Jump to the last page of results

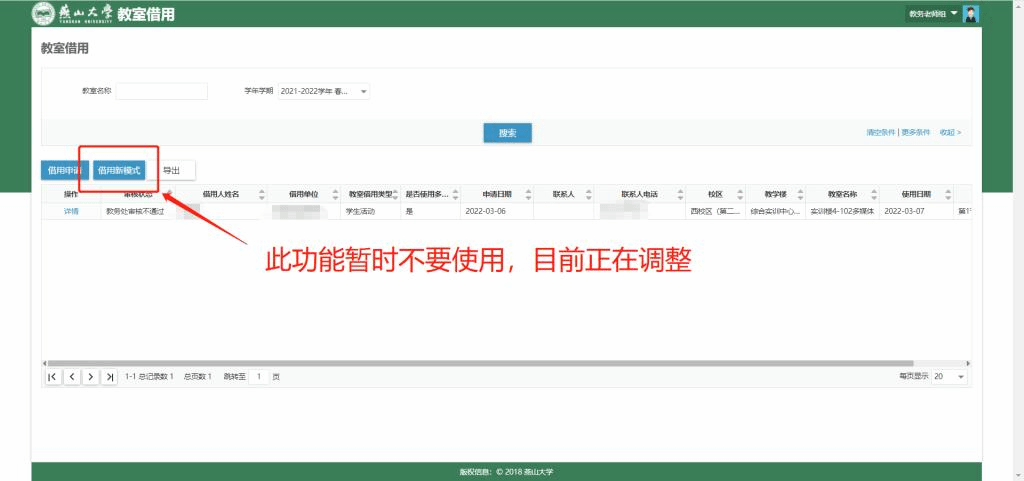pos(110,376)
